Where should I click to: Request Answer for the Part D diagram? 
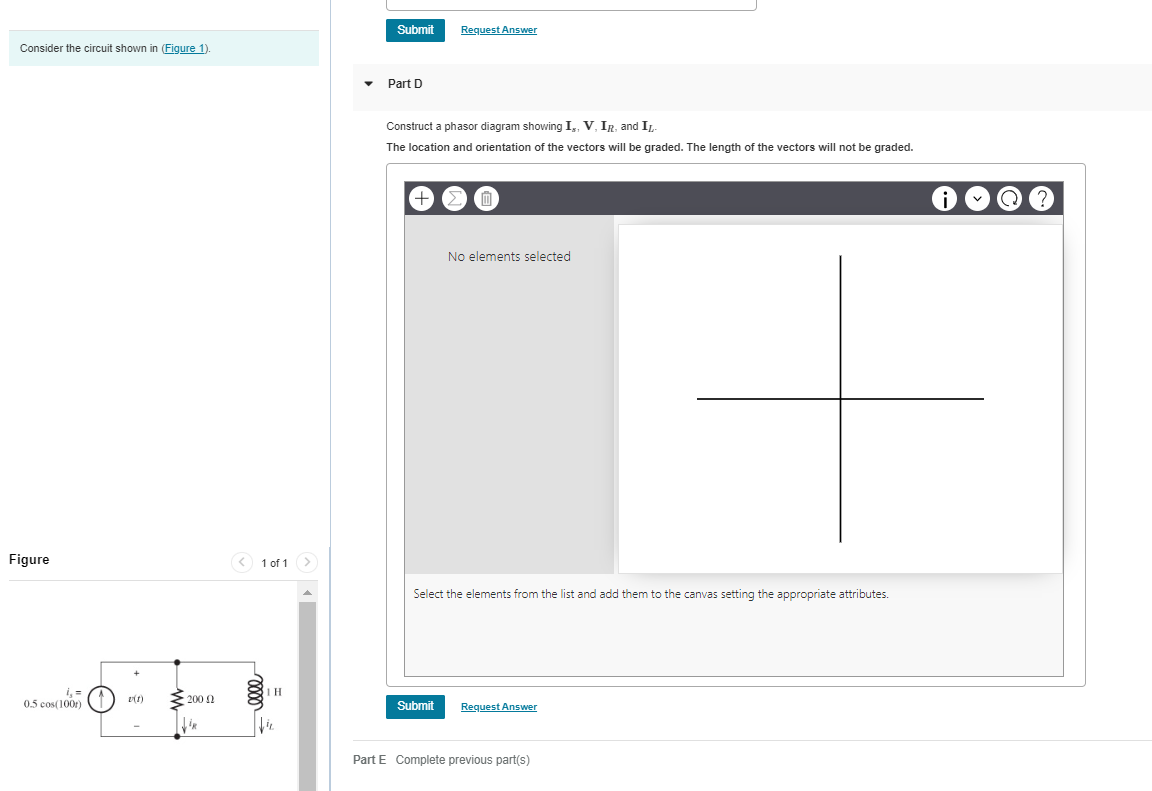coord(499,707)
